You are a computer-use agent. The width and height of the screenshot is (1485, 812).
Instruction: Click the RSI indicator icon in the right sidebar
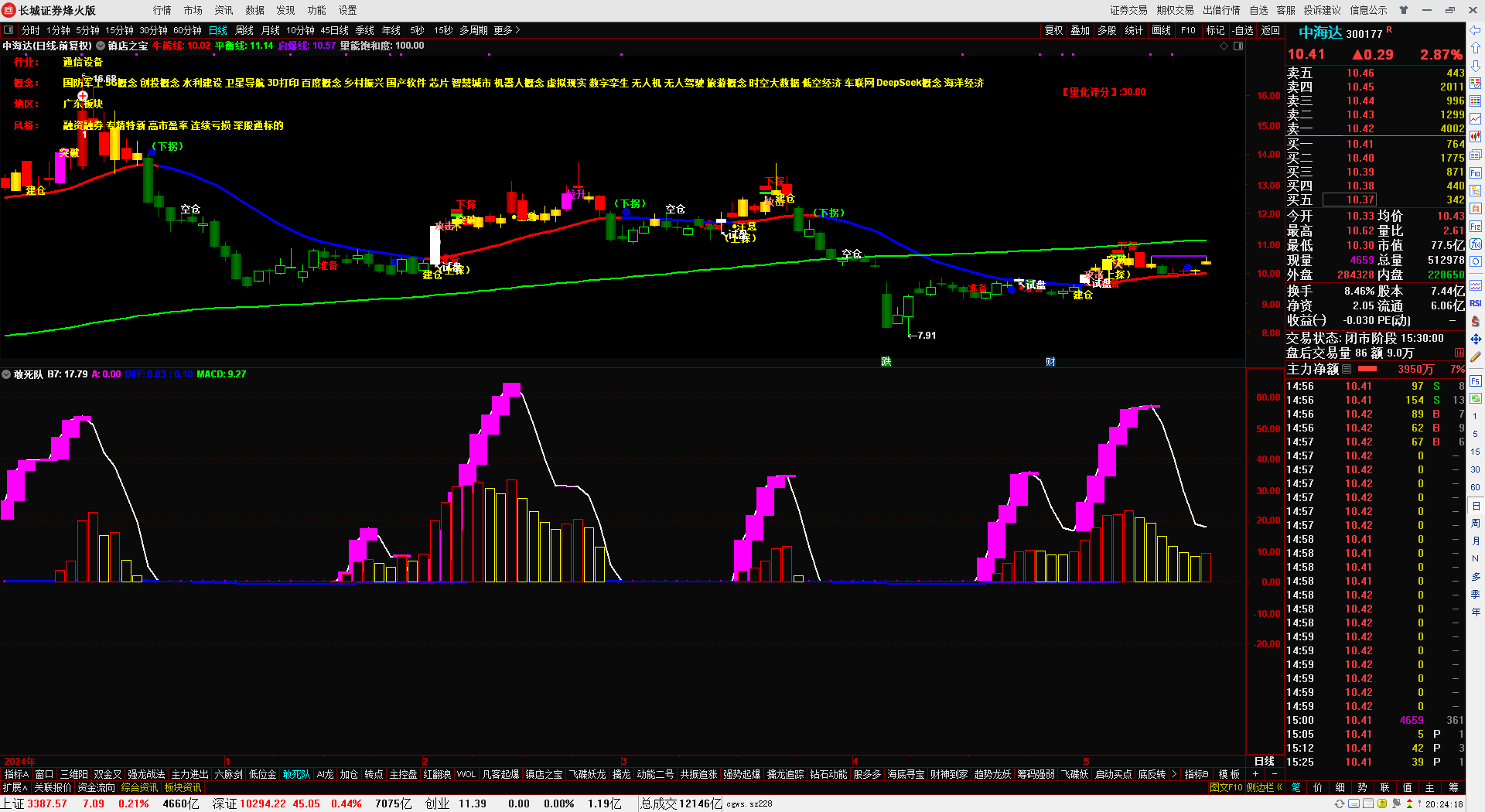pyautogui.click(x=1476, y=303)
